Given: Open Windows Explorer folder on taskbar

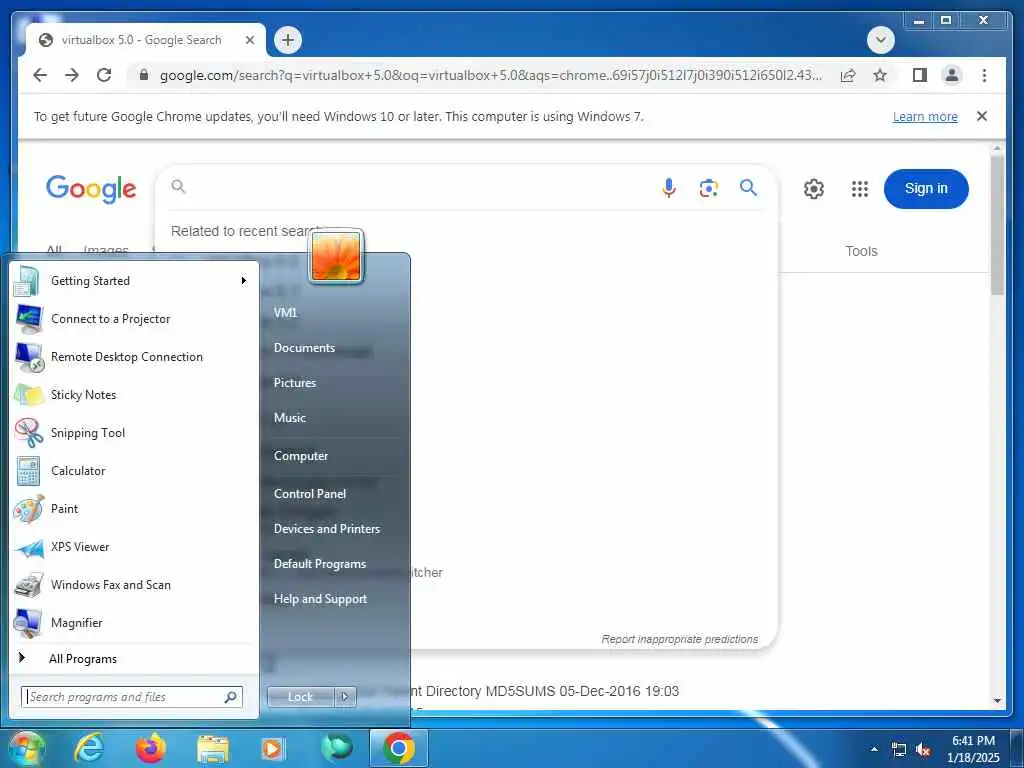Looking at the screenshot, I should click(x=212, y=750).
